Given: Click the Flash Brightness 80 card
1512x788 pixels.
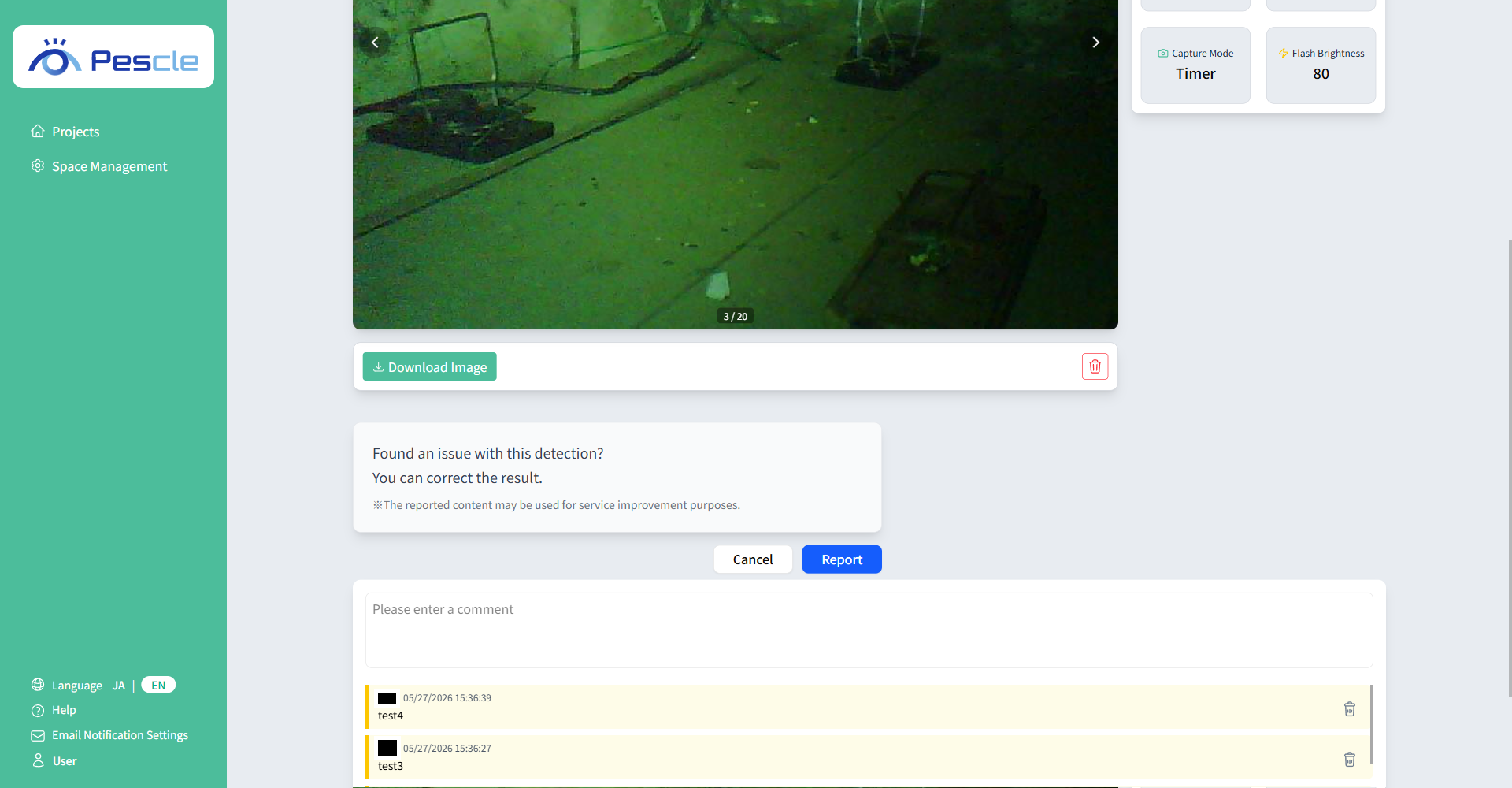Looking at the screenshot, I should (1321, 65).
